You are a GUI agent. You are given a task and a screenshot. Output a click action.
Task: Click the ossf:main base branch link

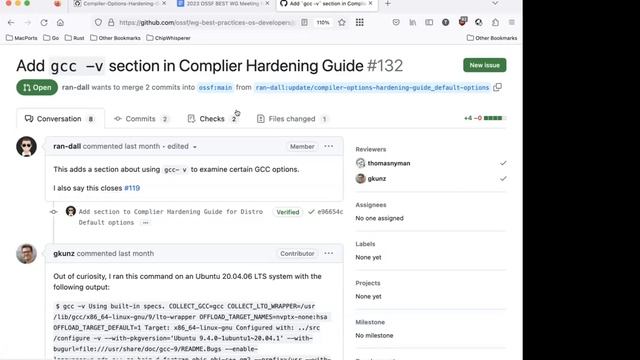coord(215,87)
